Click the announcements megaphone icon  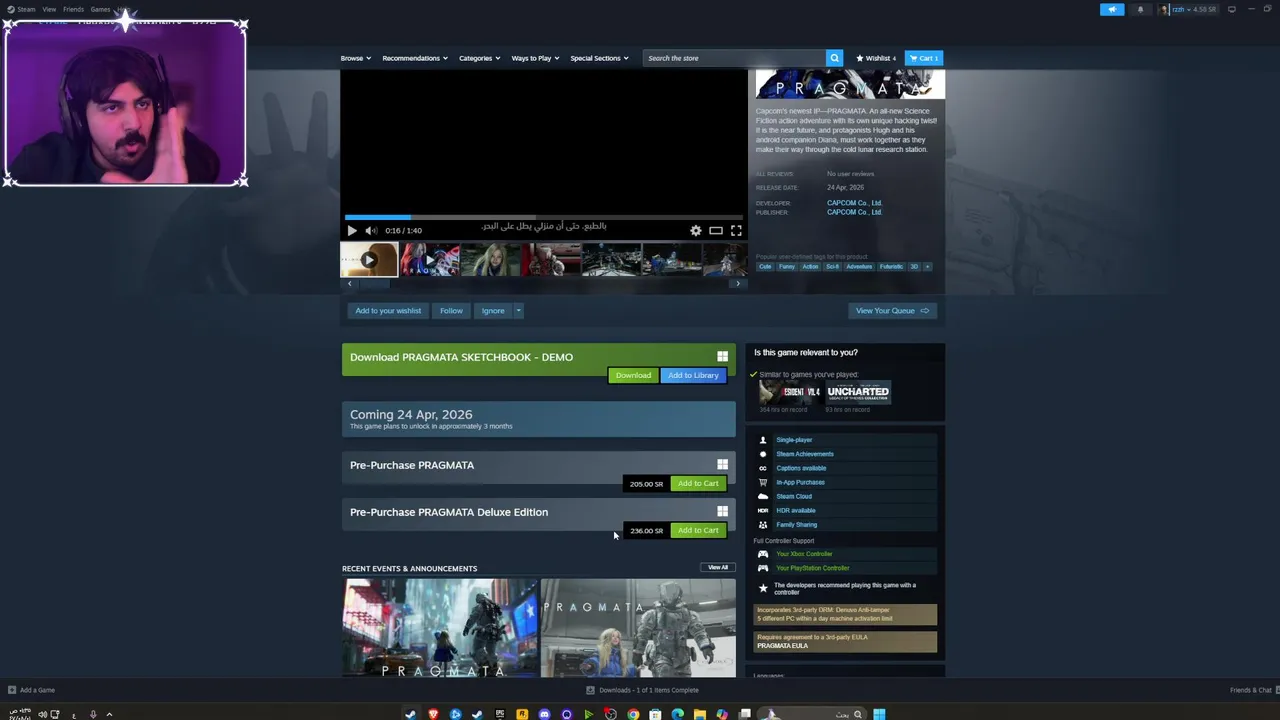(1112, 9)
